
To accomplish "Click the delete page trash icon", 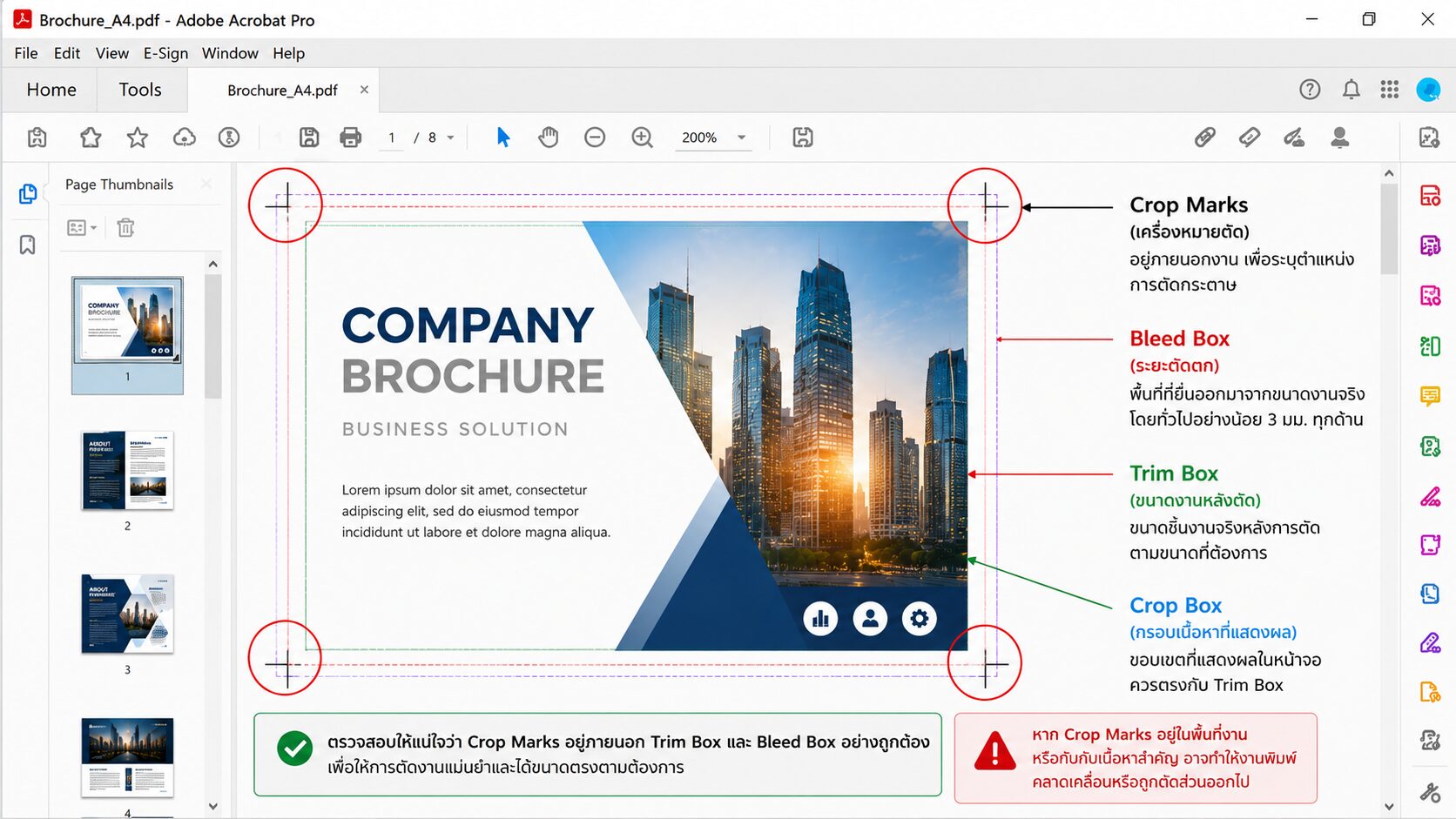I will (x=126, y=228).
